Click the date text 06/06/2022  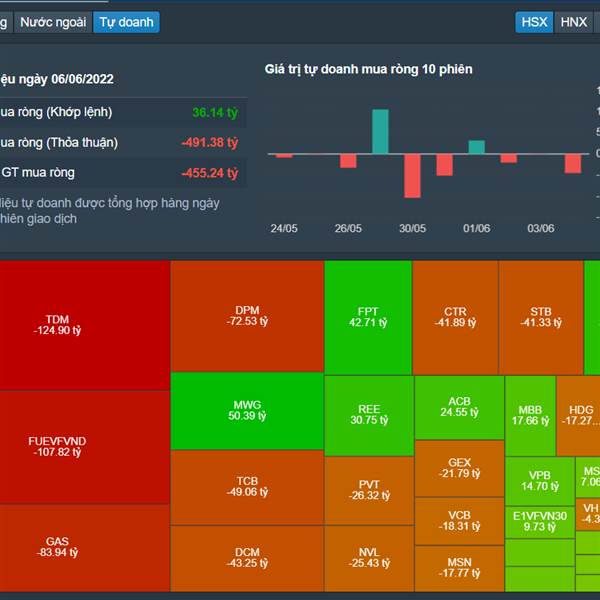[x=82, y=79]
